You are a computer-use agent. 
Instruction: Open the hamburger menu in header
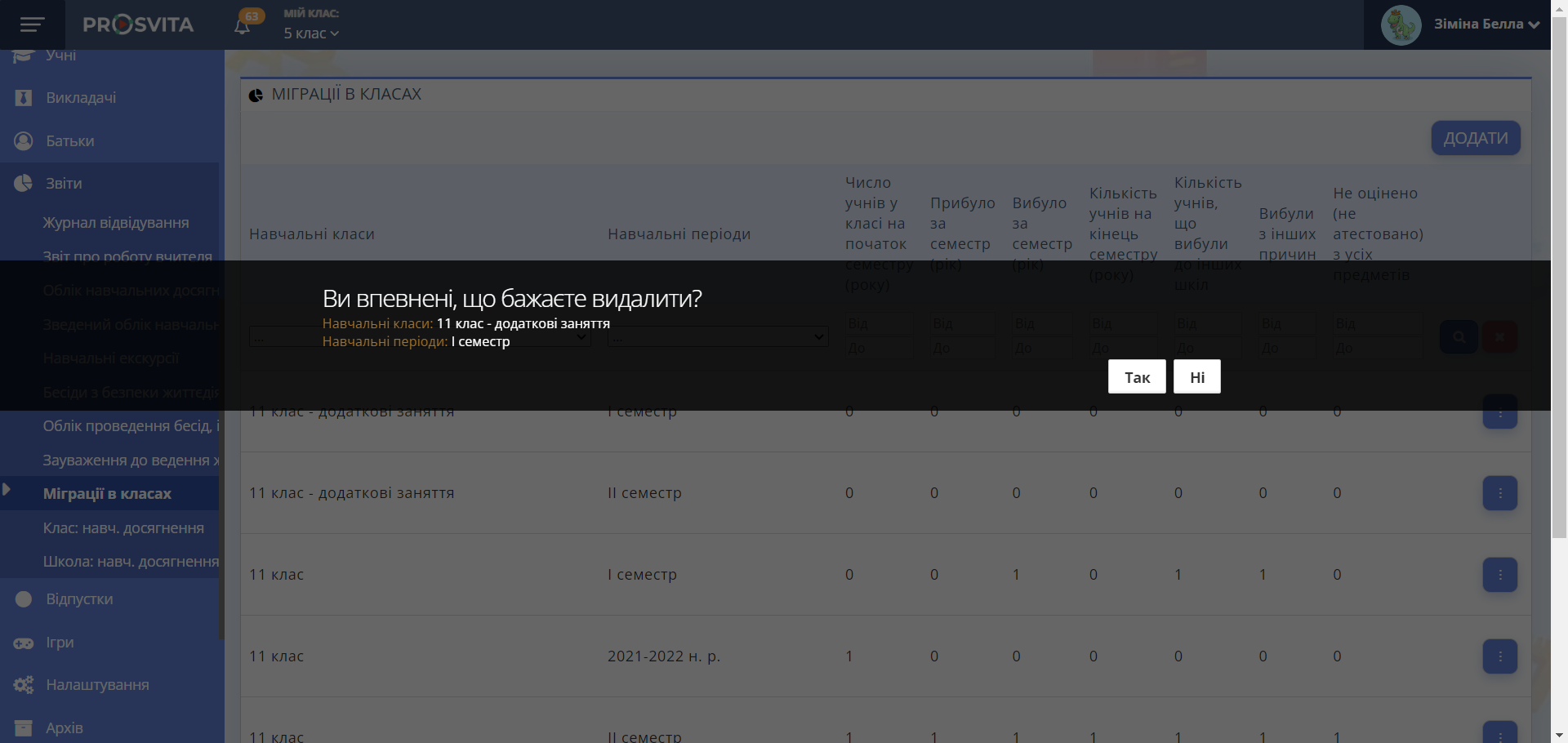point(32,24)
